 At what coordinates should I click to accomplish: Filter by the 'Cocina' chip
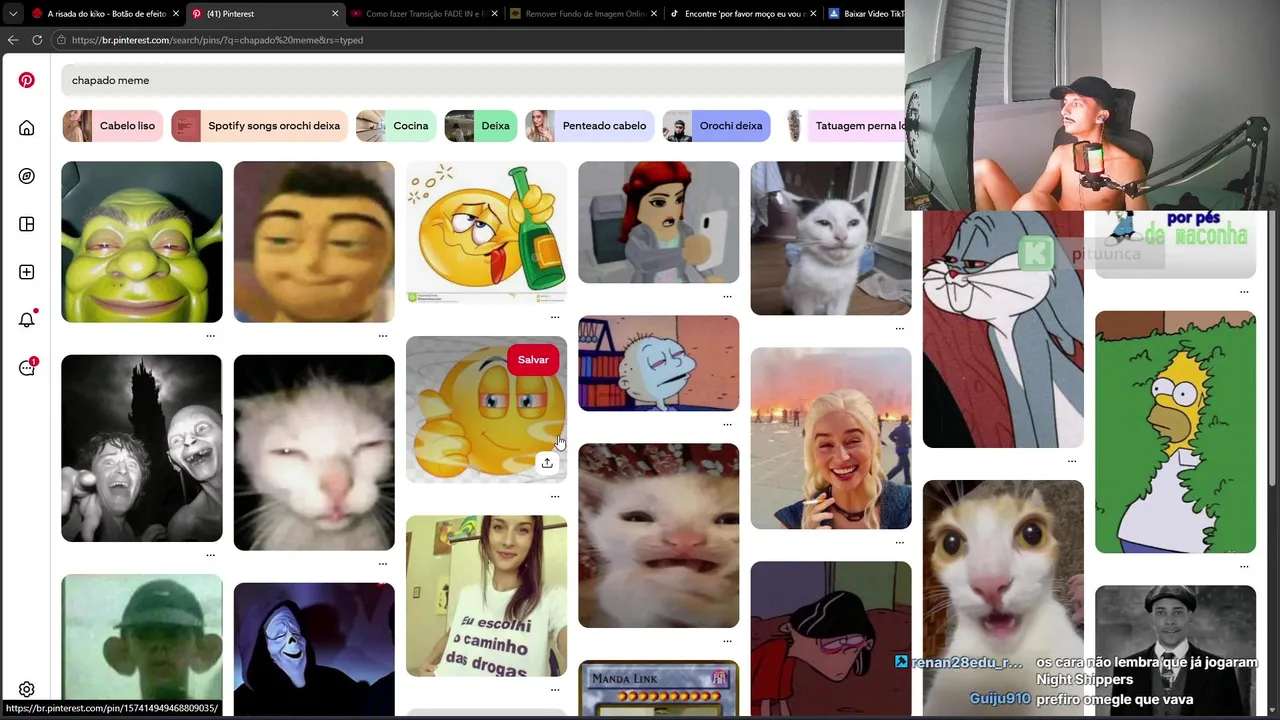[x=396, y=126]
